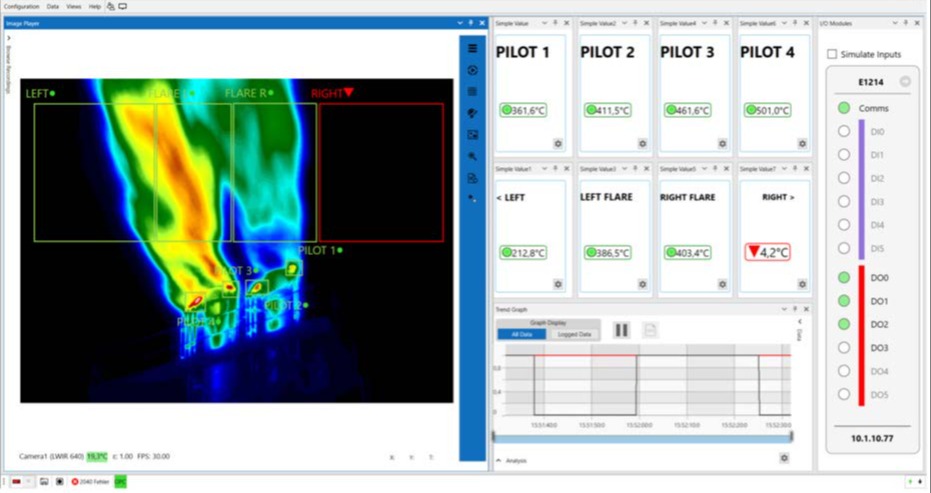Click the export document icon in Trend Graph
931x493 pixels.
650,330
